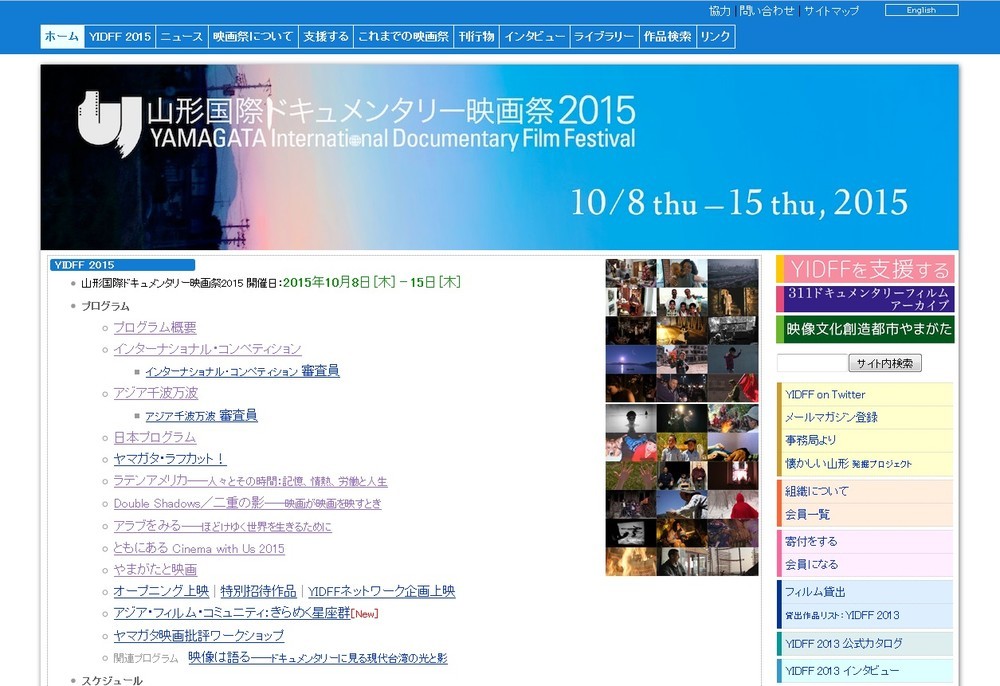Image resolution: width=1000 pixels, height=686 pixels.
Task: Click the 311ドキュメンタリーフィルムアーカイブ banner
Action: coord(865,298)
